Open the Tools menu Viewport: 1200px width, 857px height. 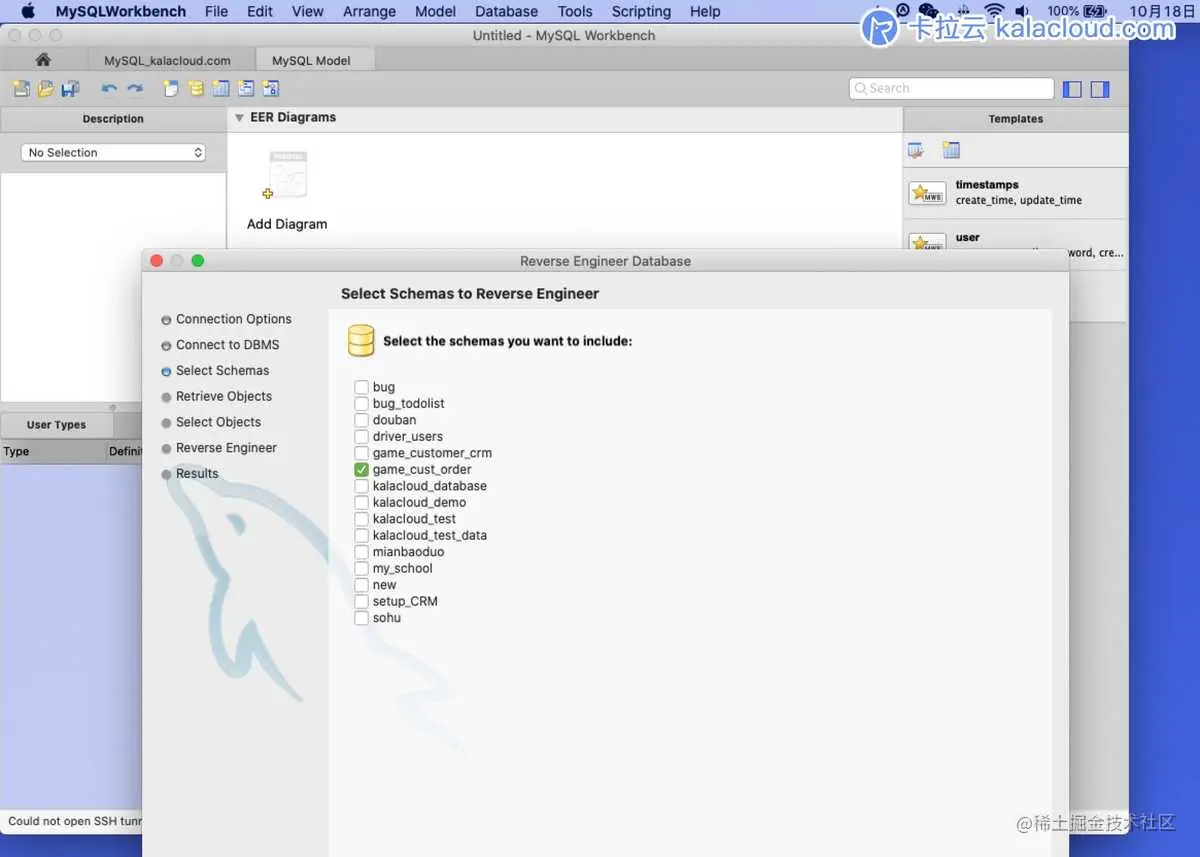point(575,11)
